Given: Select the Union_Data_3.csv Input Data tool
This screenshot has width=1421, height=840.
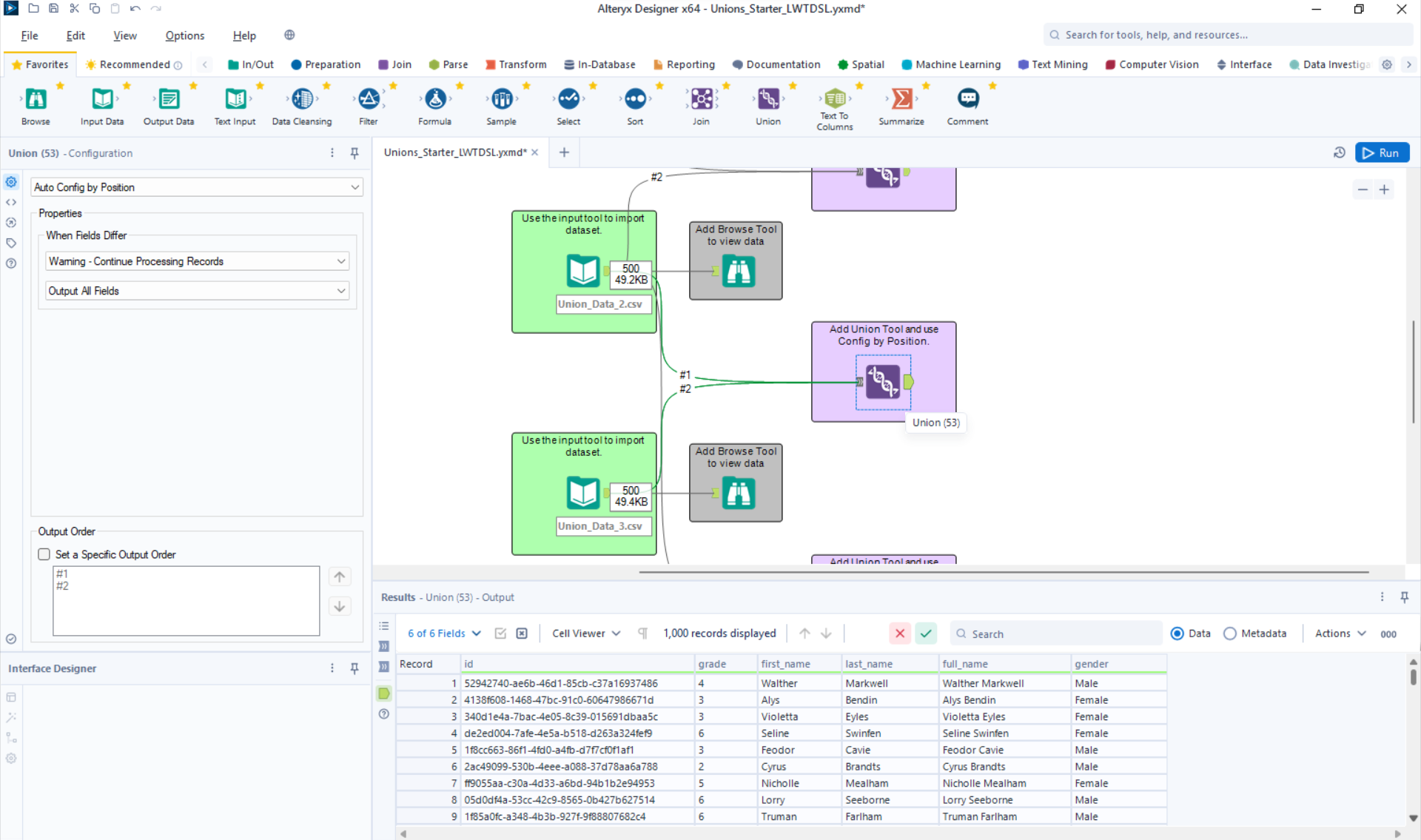Looking at the screenshot, I should coord(582,493).
